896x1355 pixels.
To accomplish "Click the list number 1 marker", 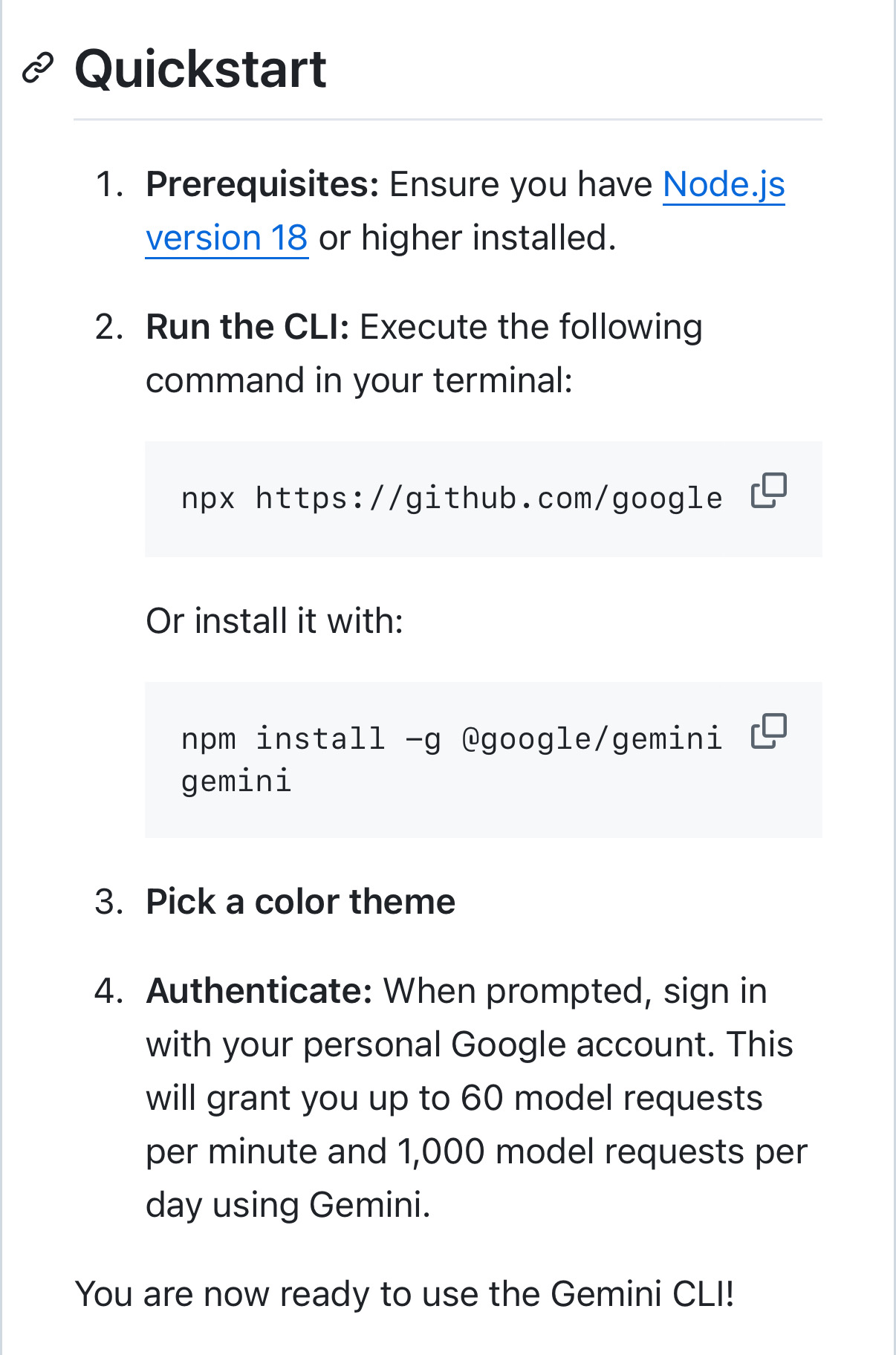I will click(109, 184).
